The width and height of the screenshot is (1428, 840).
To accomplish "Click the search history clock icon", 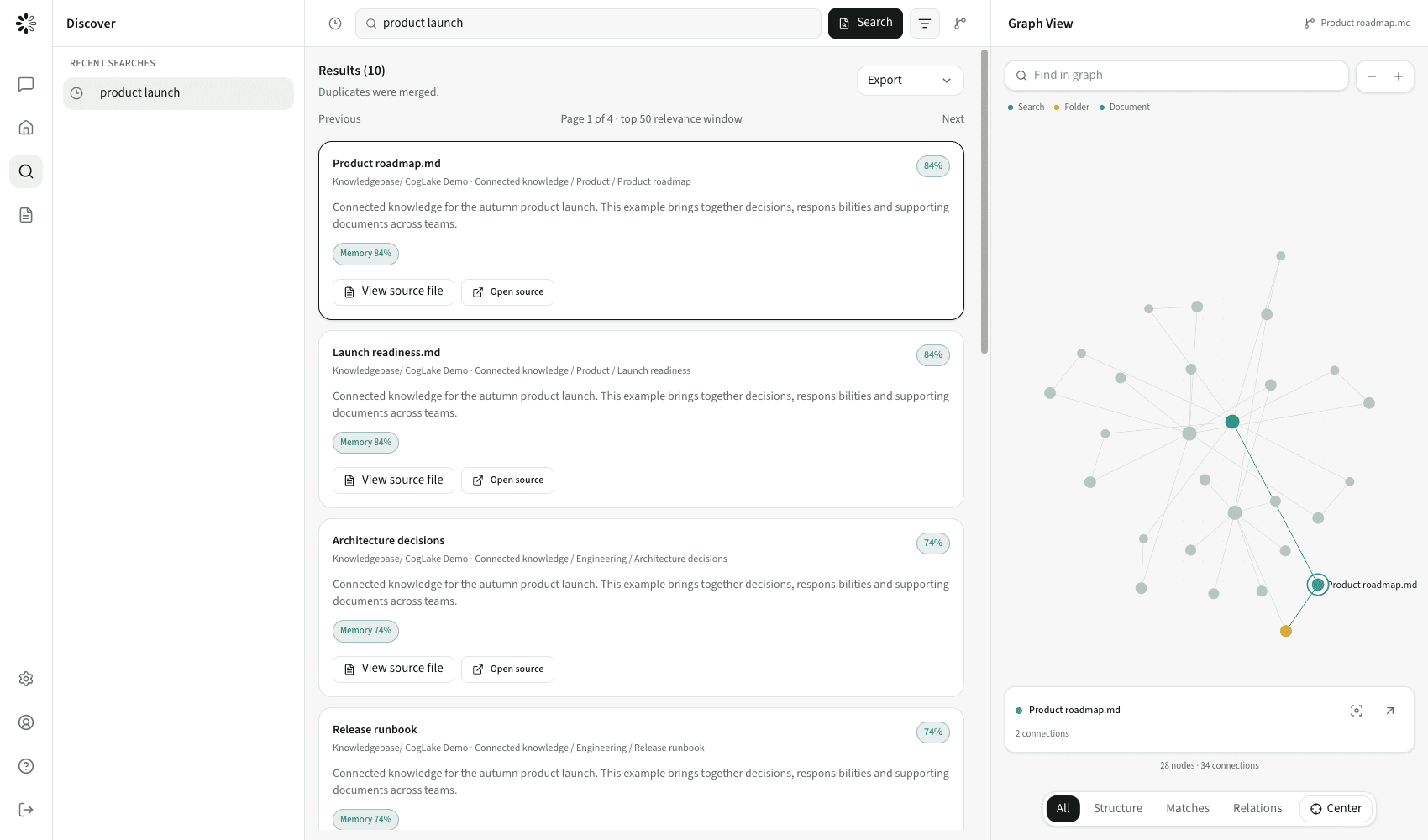I will tap(335, 24).
